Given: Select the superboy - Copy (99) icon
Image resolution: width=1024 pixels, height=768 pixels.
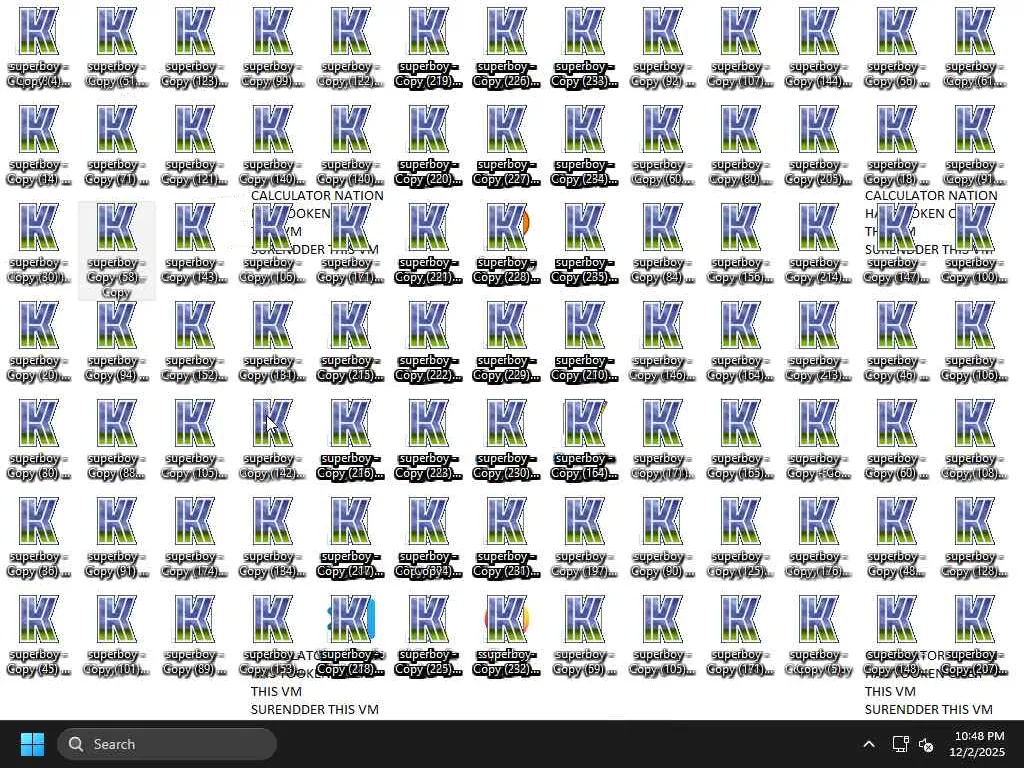Looking at the screenshot, I should [272, 47].
